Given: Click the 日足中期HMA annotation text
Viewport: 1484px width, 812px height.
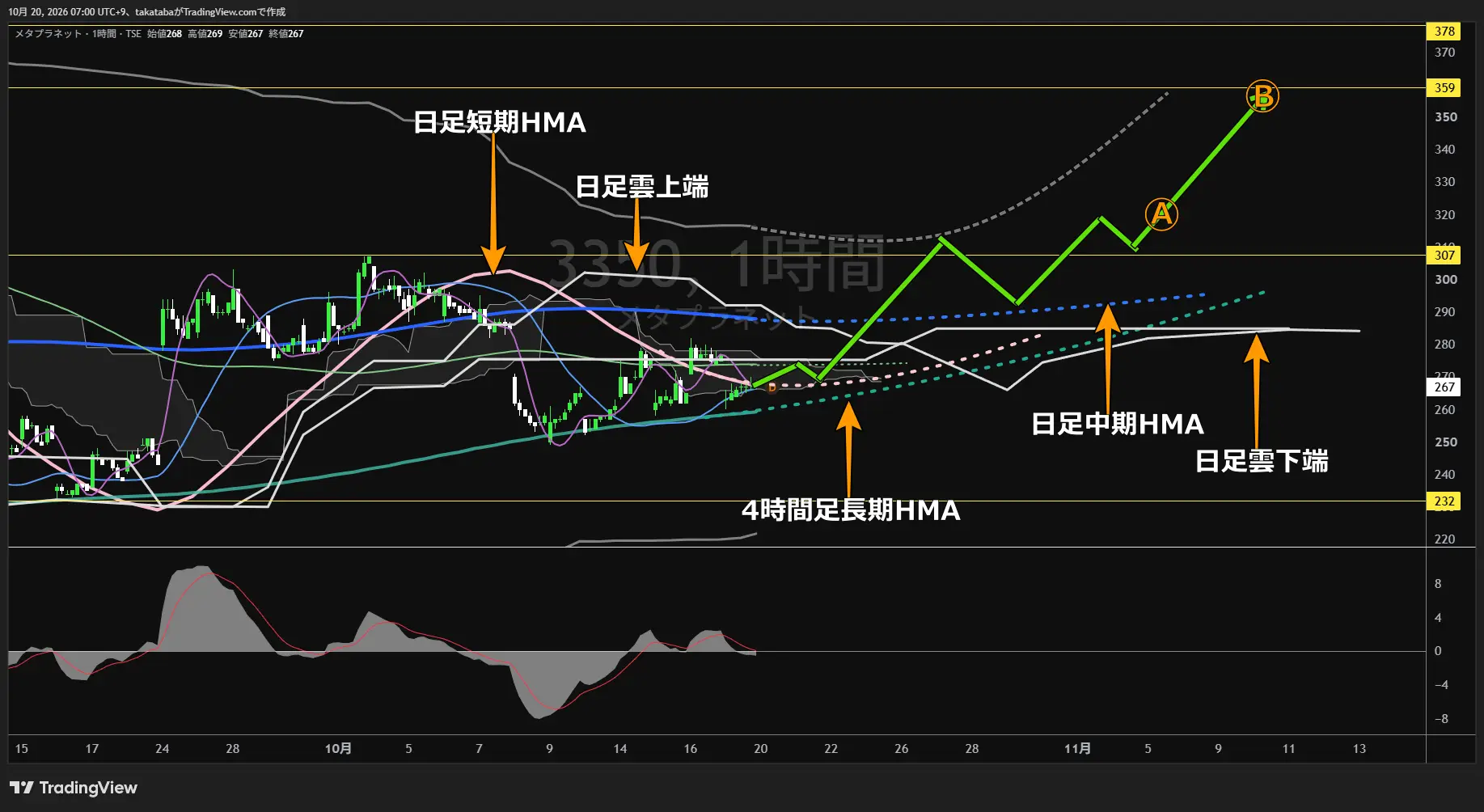Looking at the screenshot, I should pos(1118,424).
